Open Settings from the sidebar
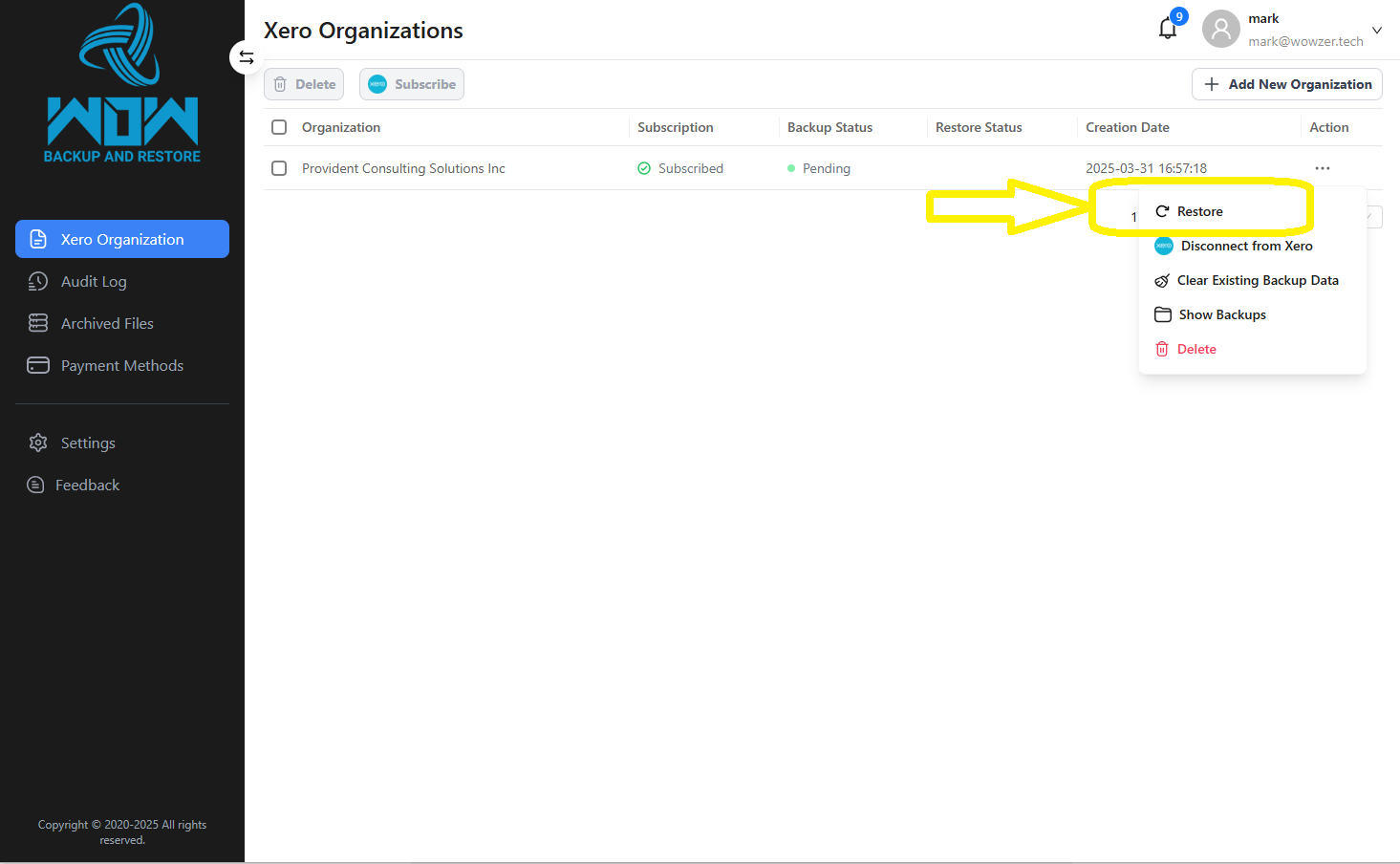Screen dimensions: 1400x864 click(x=88, y=443)
